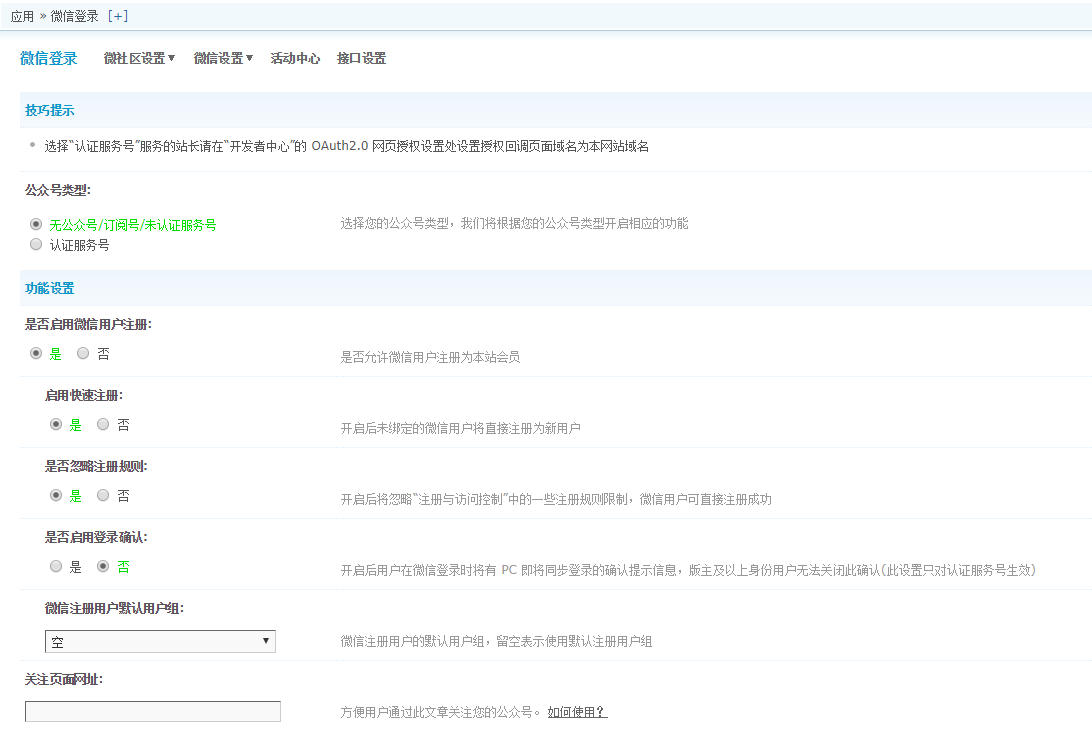The height and width of the screenshot is (738, 1092).
Task: Open the 接口设置 tab
Action: 361,58
